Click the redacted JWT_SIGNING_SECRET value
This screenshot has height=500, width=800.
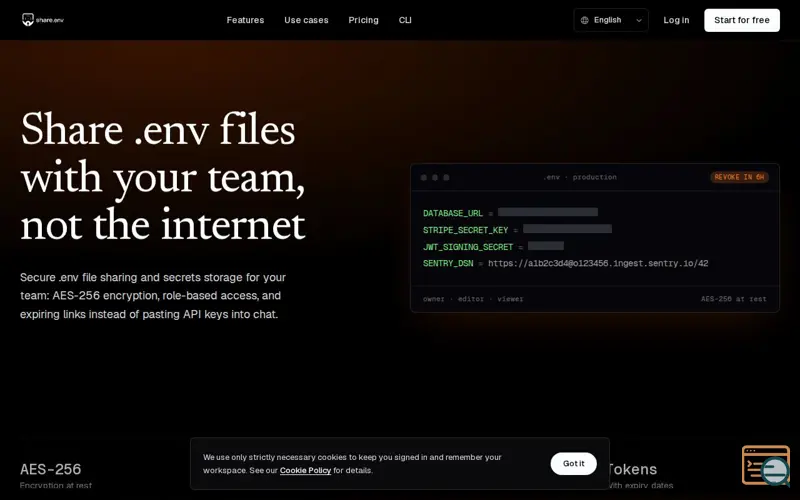click(546, 245)
